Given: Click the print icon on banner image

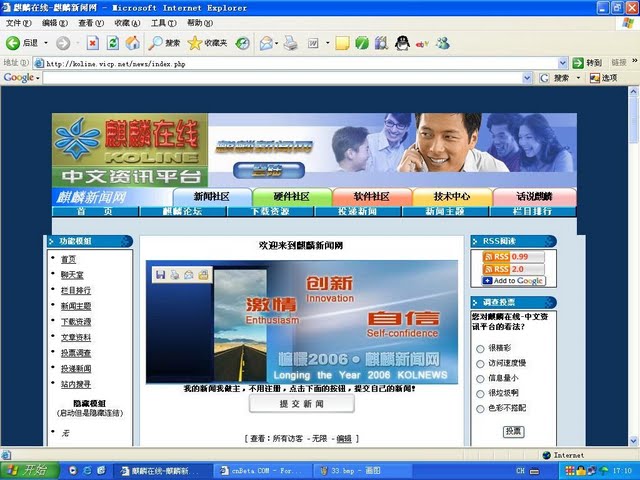Looking at the screenshot, I should [175, 275].
